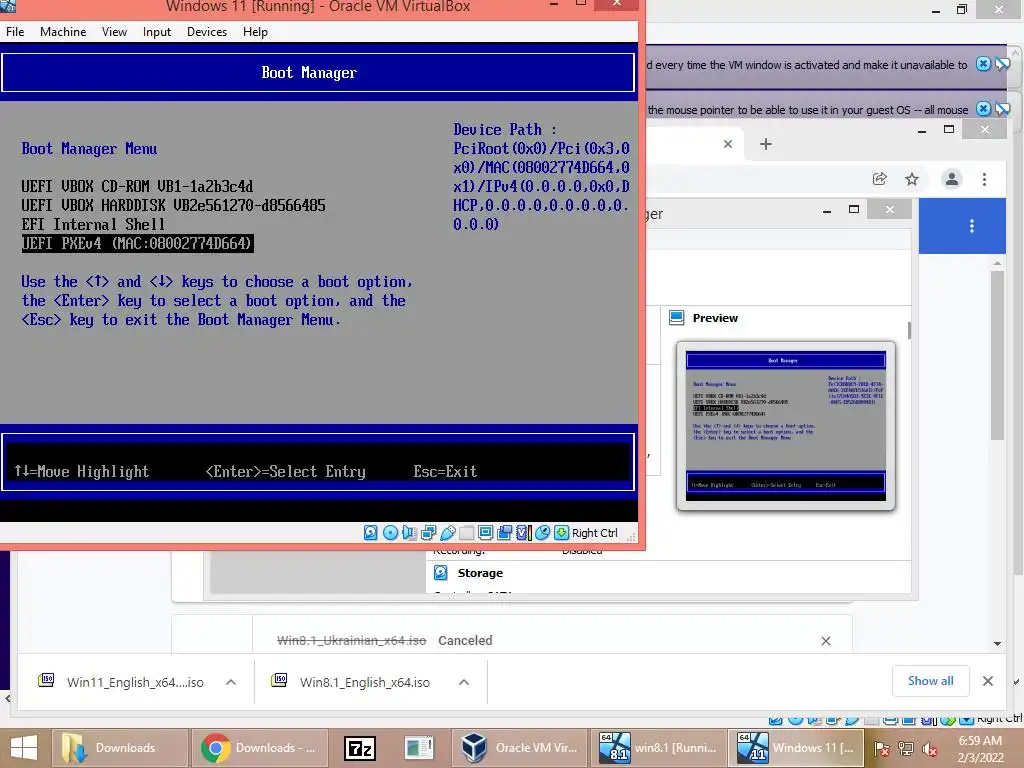Click the Storage section disk icon
The width and height of the screenshot is (1024, 768).
pos(441,573)
